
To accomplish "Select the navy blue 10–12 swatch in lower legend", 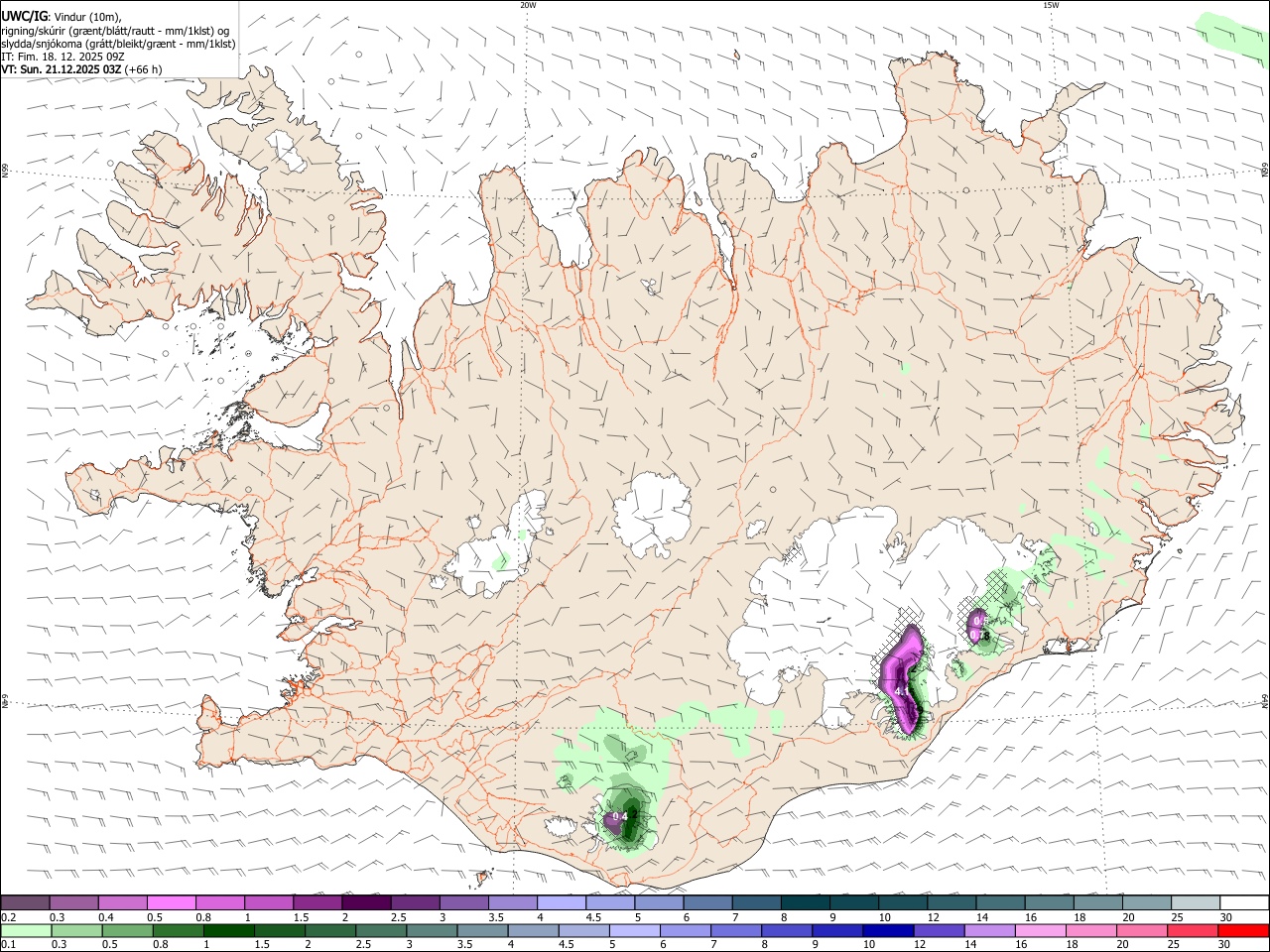I will 889,930.
